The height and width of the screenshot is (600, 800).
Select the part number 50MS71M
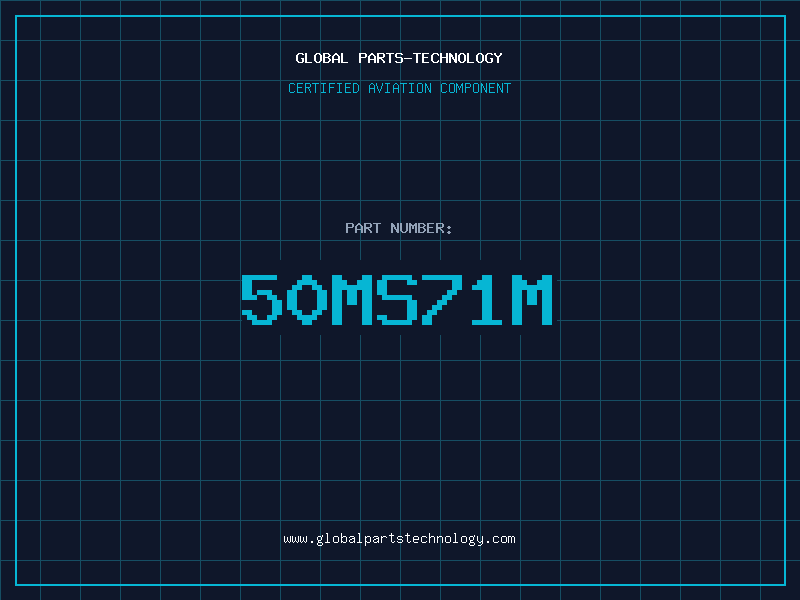pyautogui.click(x=397, y=299)
